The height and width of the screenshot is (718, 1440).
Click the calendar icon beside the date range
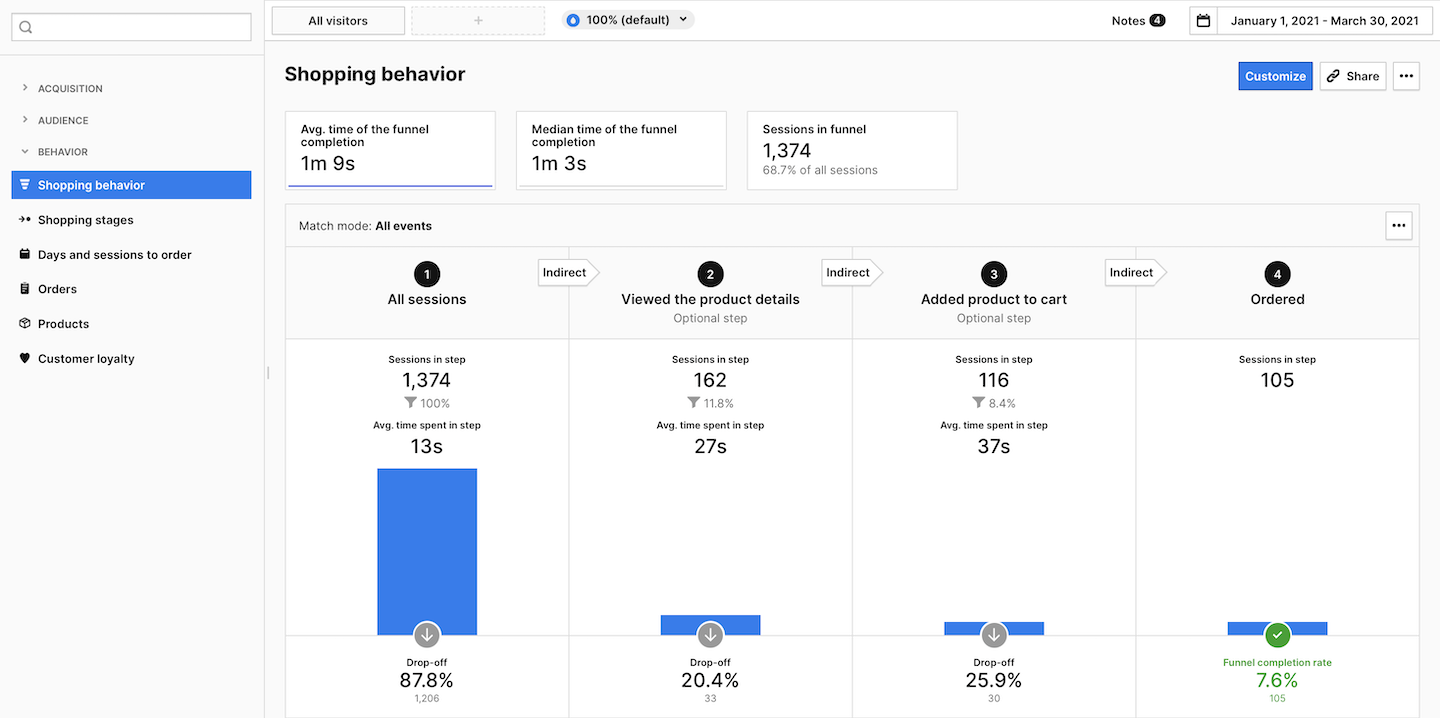coord(1203,21)
